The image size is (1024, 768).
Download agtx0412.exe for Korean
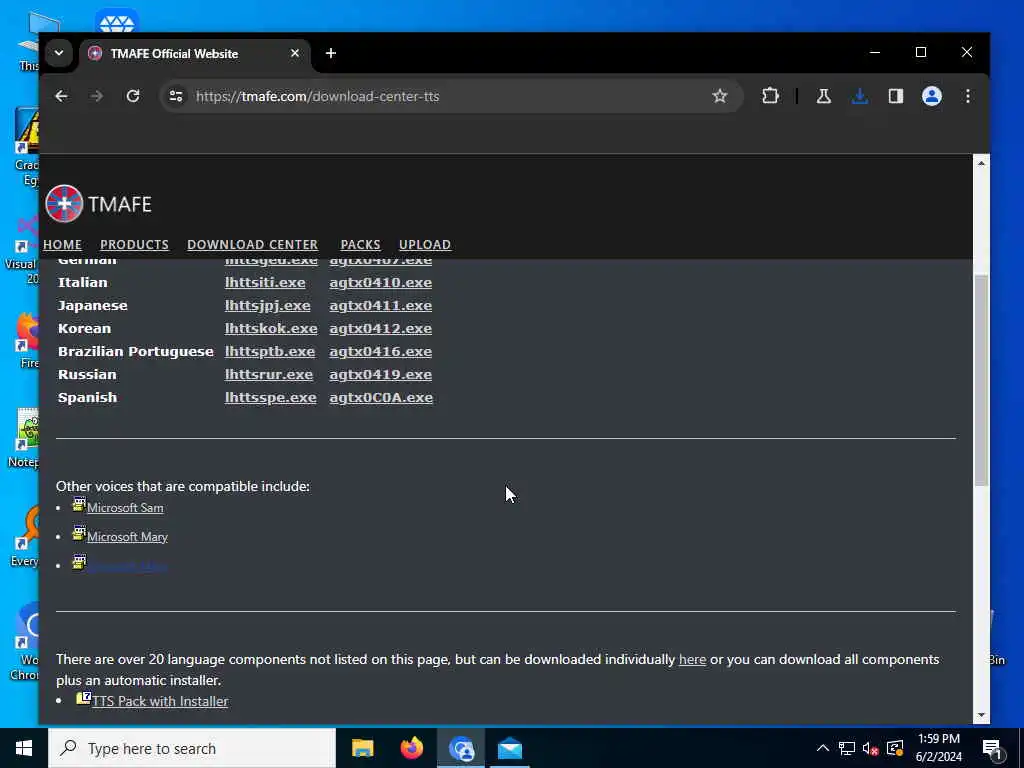click(381, 328)
